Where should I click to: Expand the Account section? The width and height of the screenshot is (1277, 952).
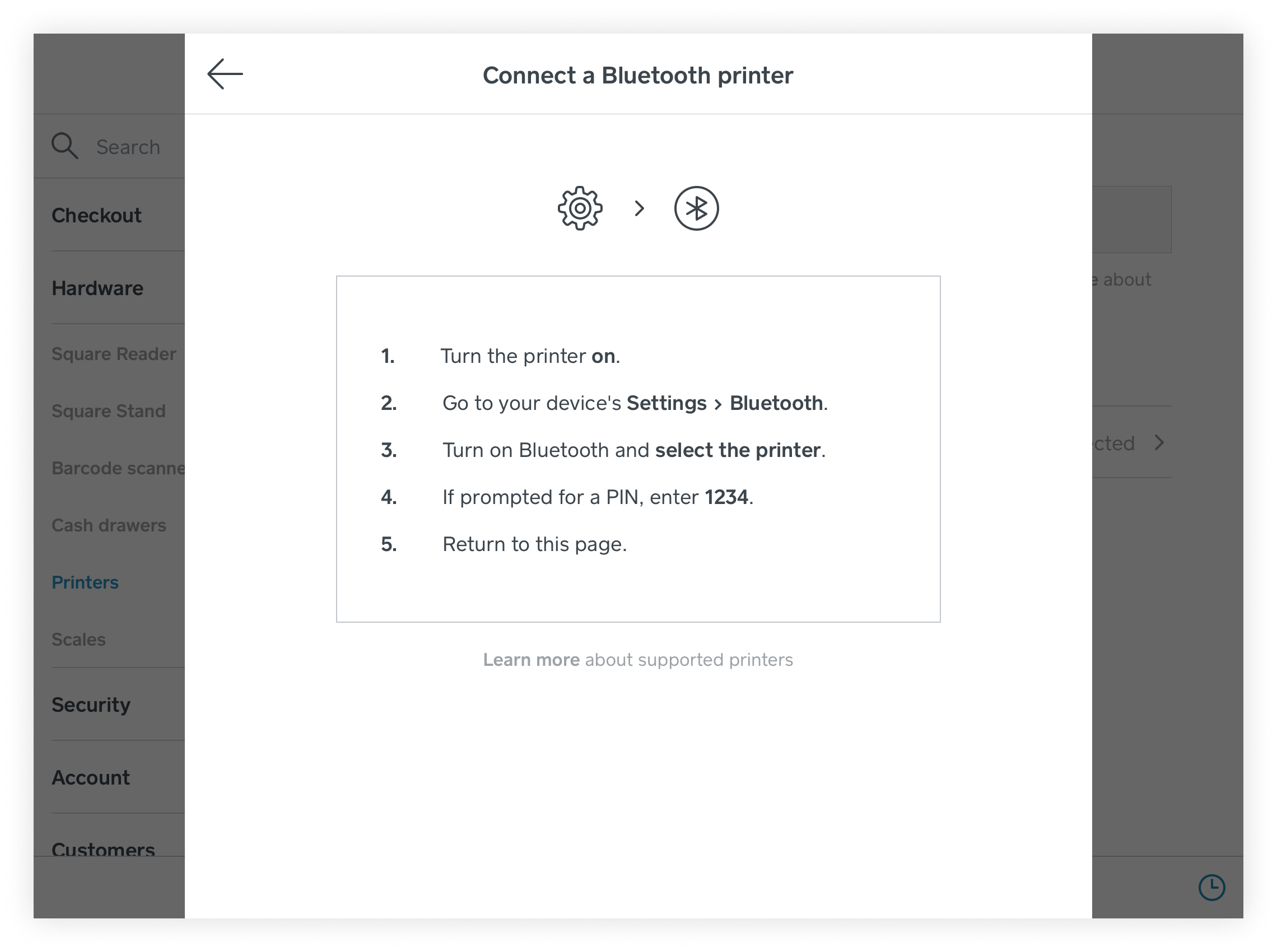pyautogui.click(x=91, y=777)
